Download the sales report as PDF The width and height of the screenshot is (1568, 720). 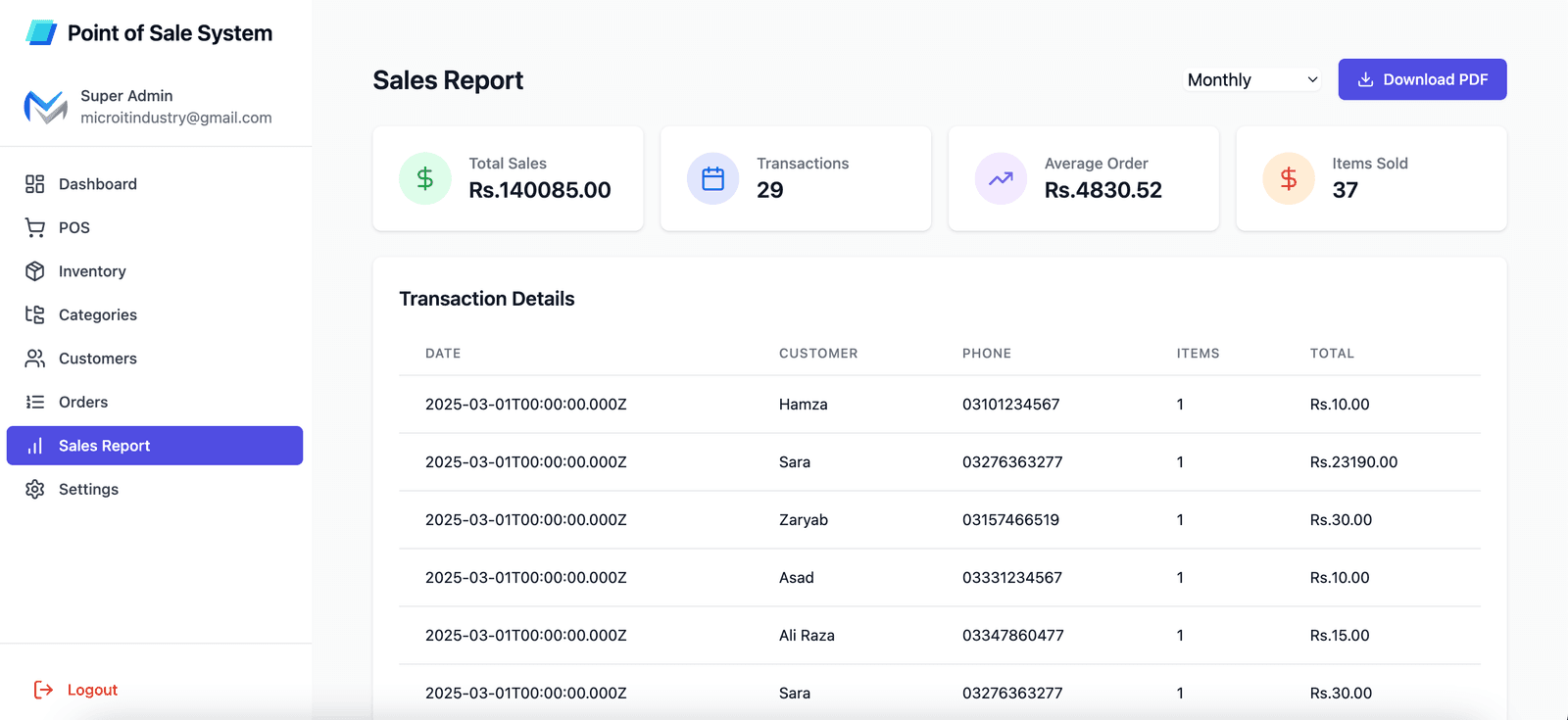pyautogui.click(x=1422, y=79)
